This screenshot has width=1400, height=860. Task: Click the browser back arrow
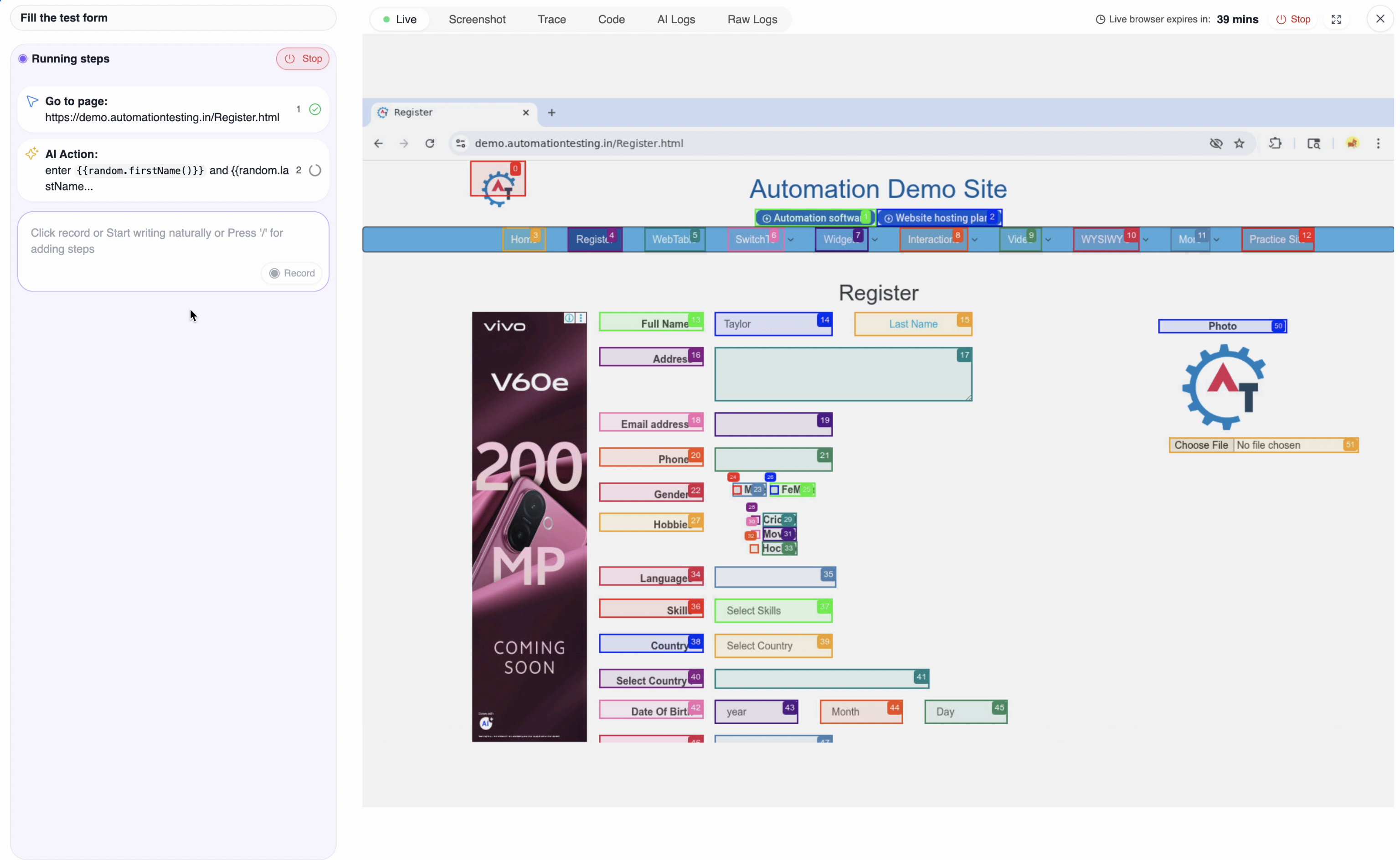[378, 143]
